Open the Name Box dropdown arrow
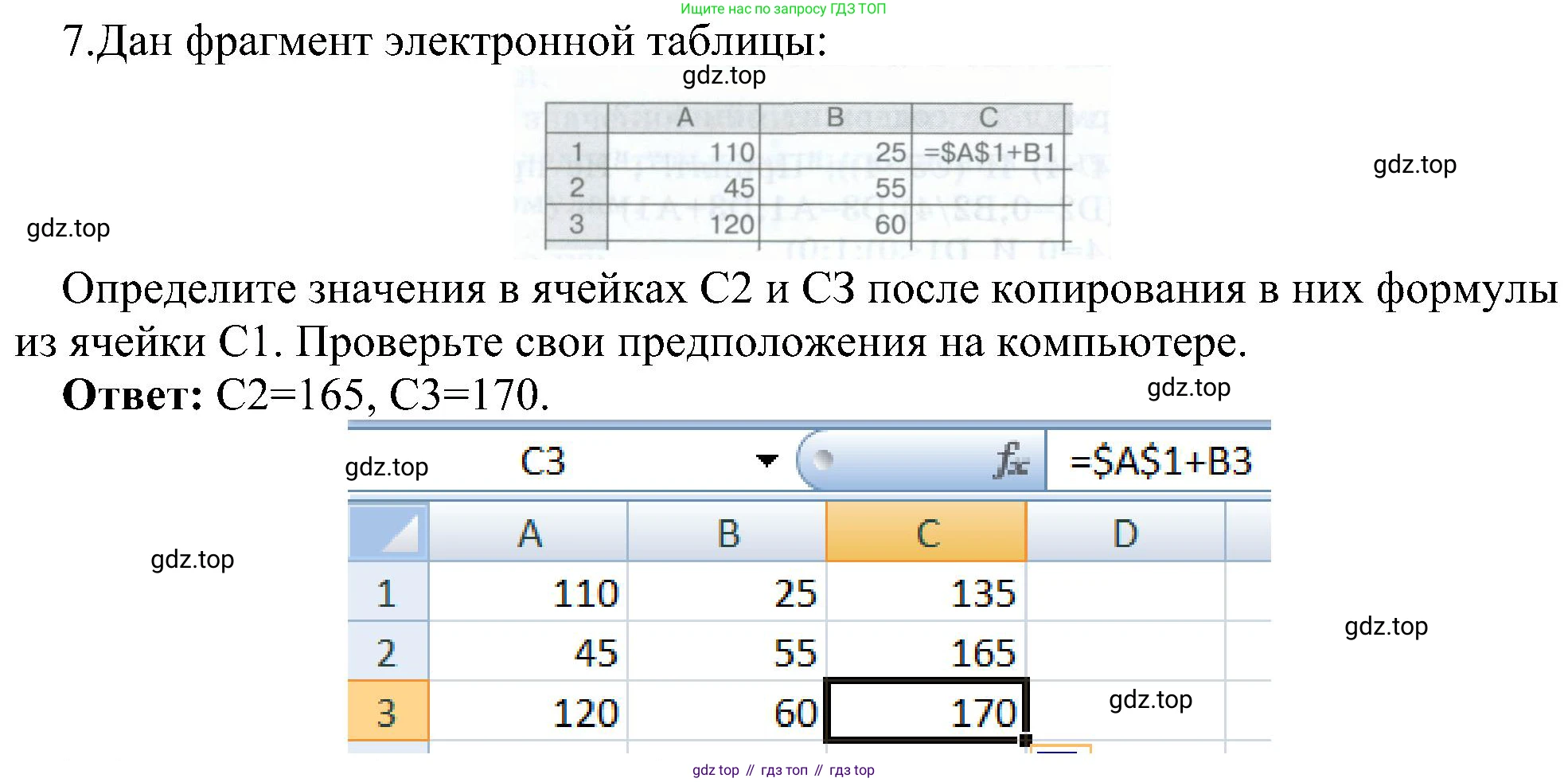The height and width of the screenshot is (782, 1568). pyautogui.click(x=766, y=461)
